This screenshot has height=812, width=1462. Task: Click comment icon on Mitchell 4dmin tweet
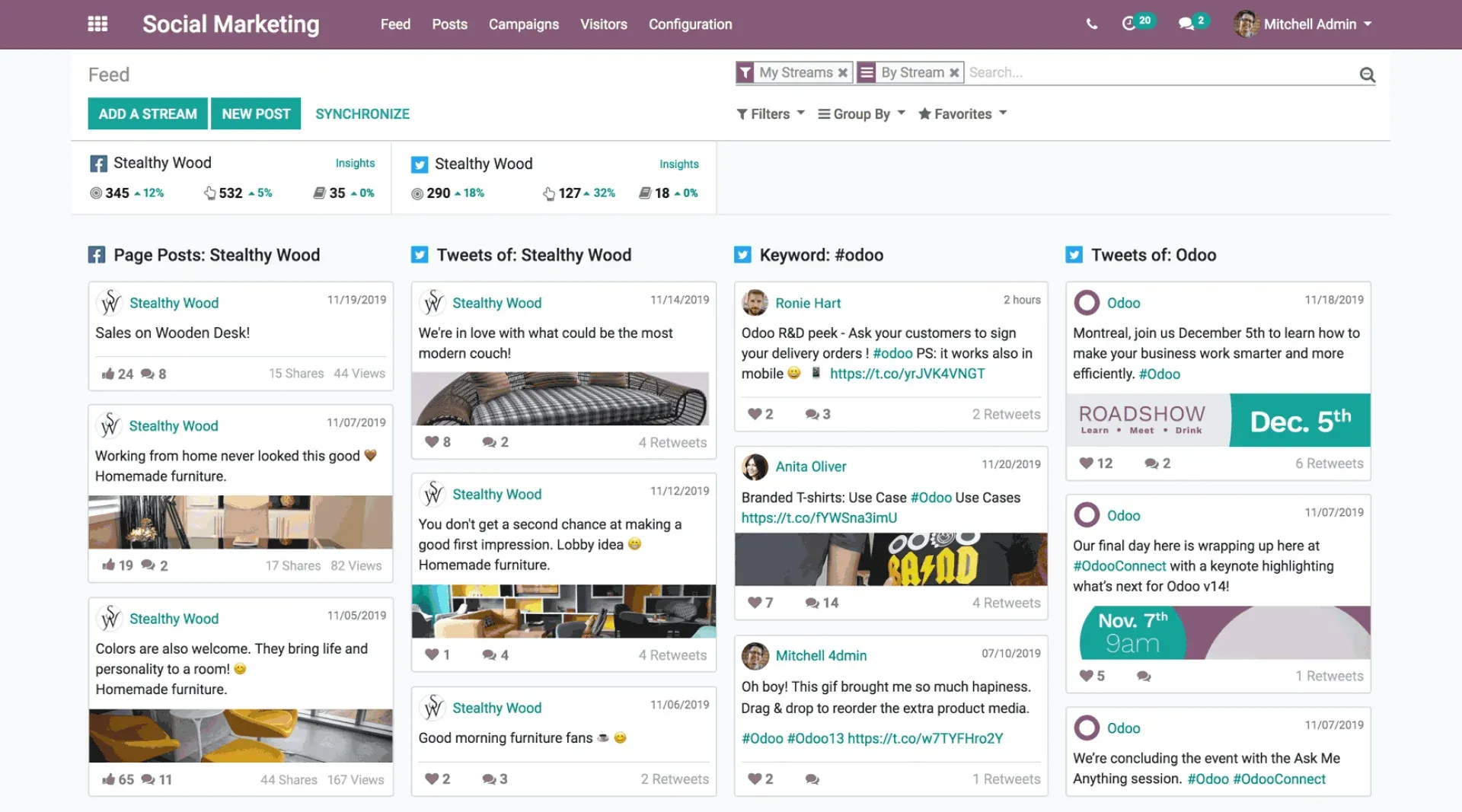(x=812, y=779)
